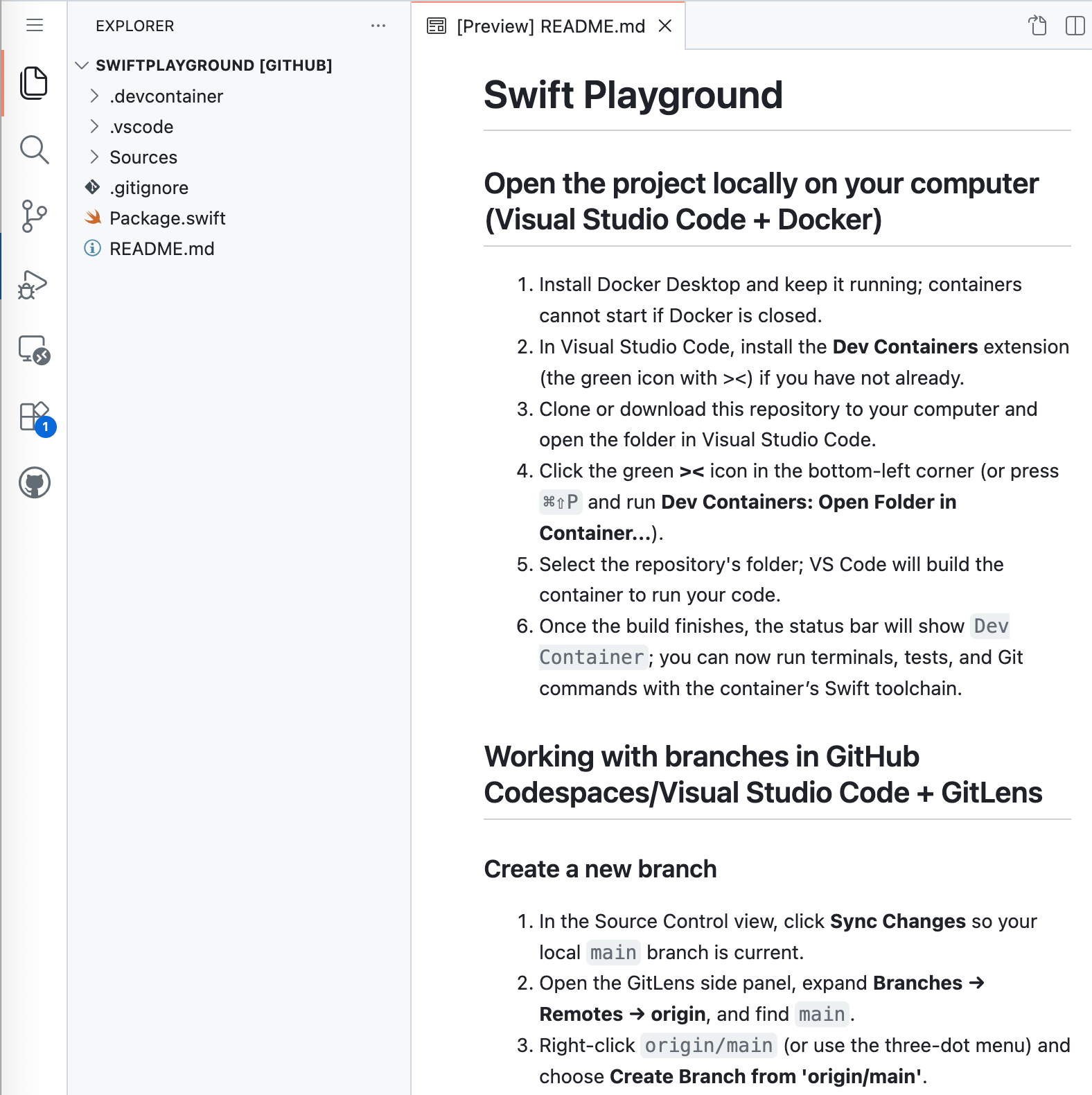Click the "Select the repository's folder" step
This screenshot has width=1092, height=1095.
pos(771,579)
